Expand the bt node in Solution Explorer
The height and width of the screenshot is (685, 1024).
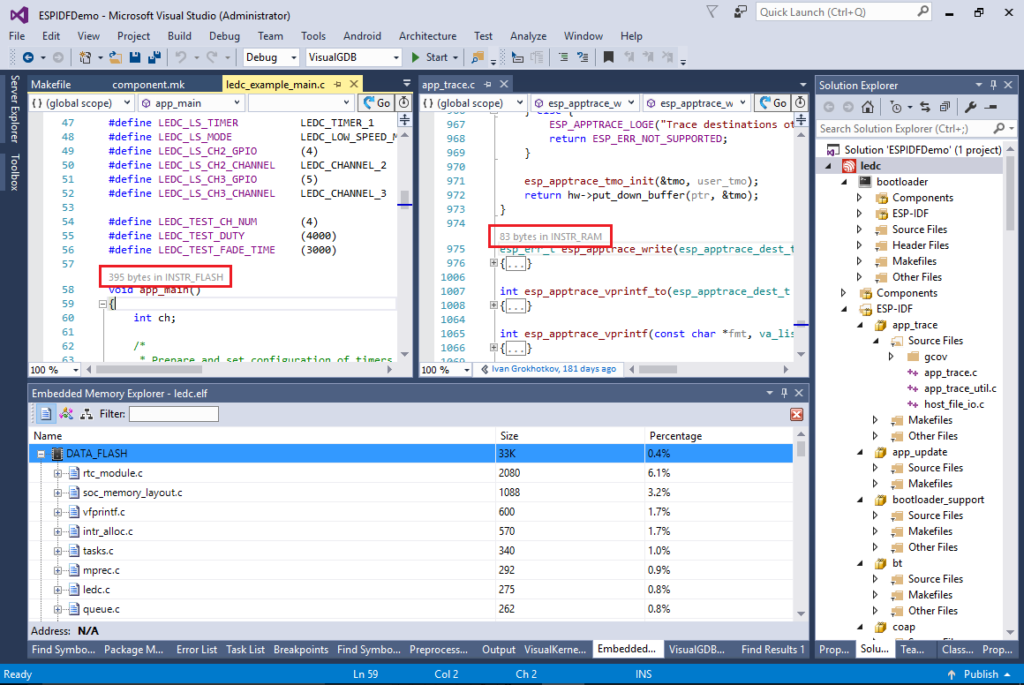[x=859, y=562]
